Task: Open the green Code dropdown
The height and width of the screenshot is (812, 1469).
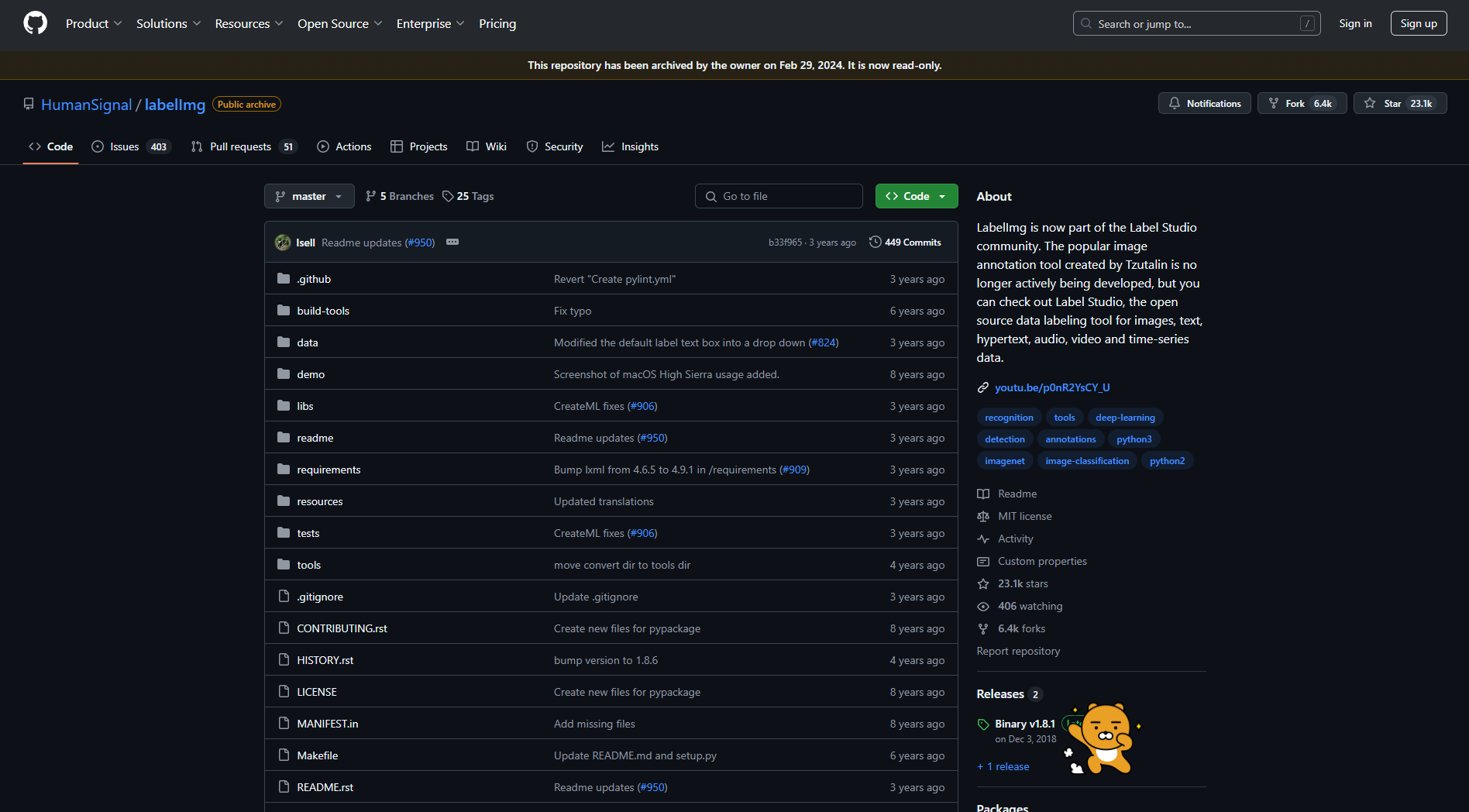Action: [x=917, y=196]
